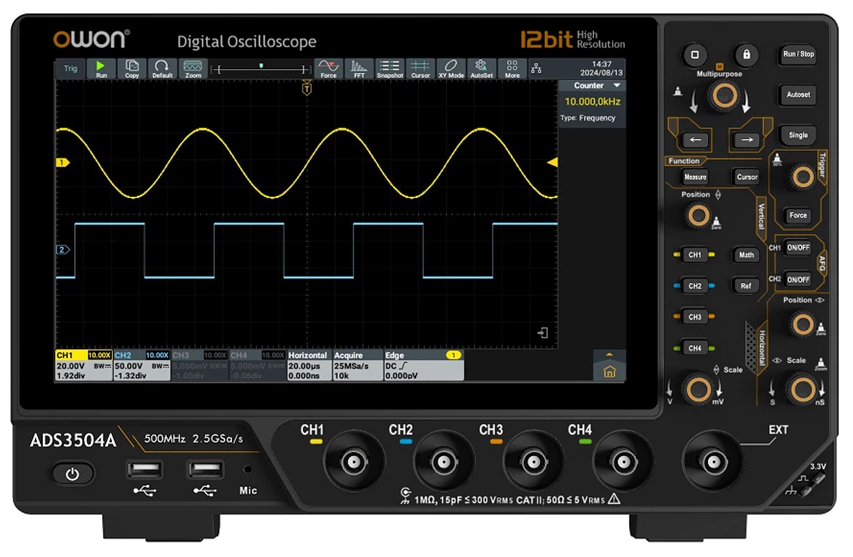Enable Cursor from the top toolbar
The height and width of the screenshot is (557, 853).
pyautogui.click(x=421, y=68)
